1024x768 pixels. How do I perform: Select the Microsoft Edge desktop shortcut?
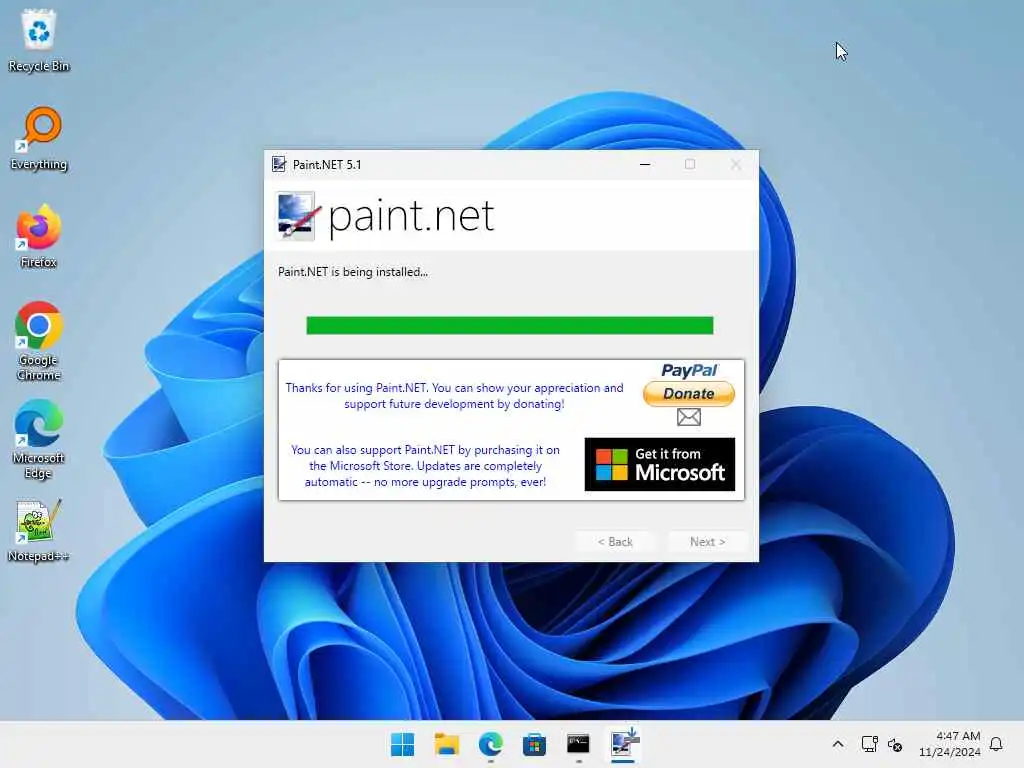pyautogui.click(x=39, y=440)
